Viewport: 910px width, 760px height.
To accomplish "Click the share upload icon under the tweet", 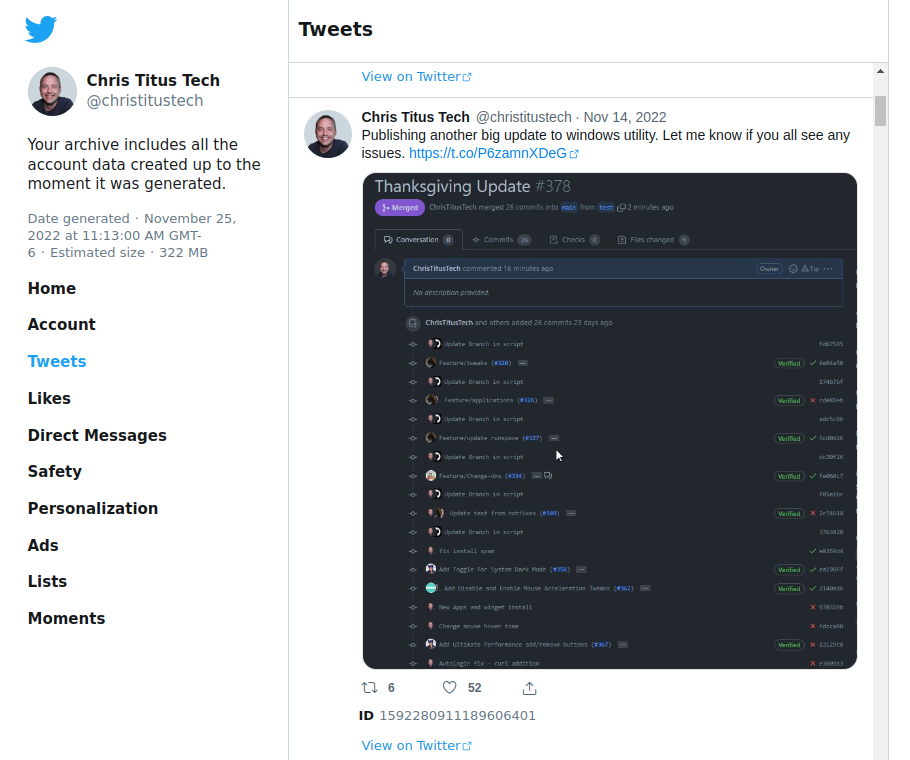I will click(x=529, y=688).
